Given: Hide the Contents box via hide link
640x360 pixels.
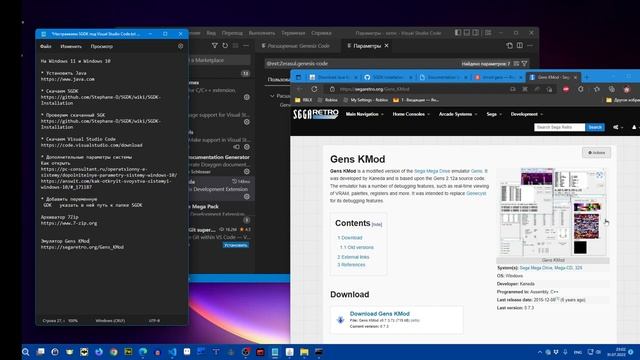Looking at the screenshot, I should coord(377,224).
